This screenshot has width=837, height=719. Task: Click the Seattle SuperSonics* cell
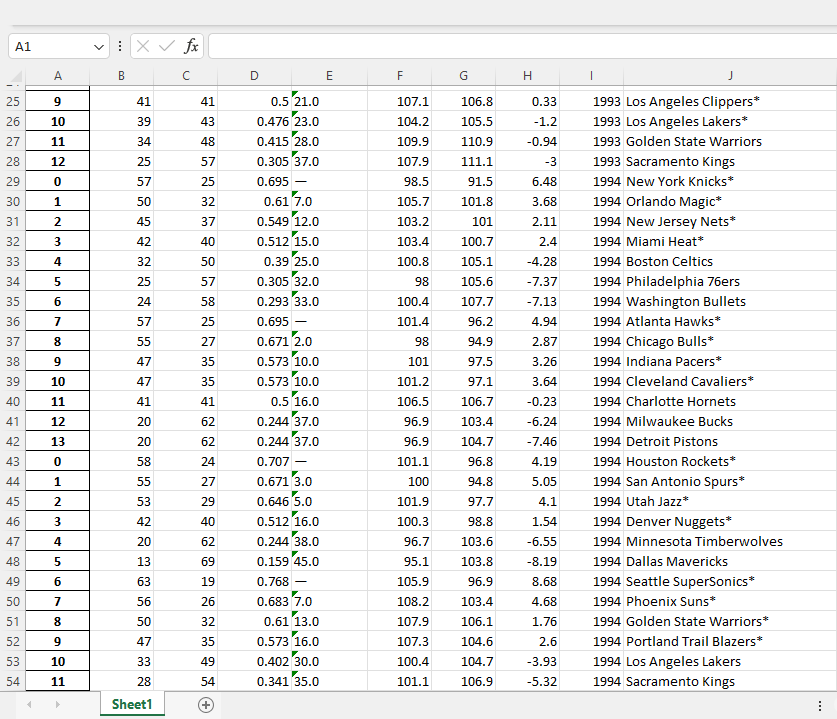click(x=730, y=581)
